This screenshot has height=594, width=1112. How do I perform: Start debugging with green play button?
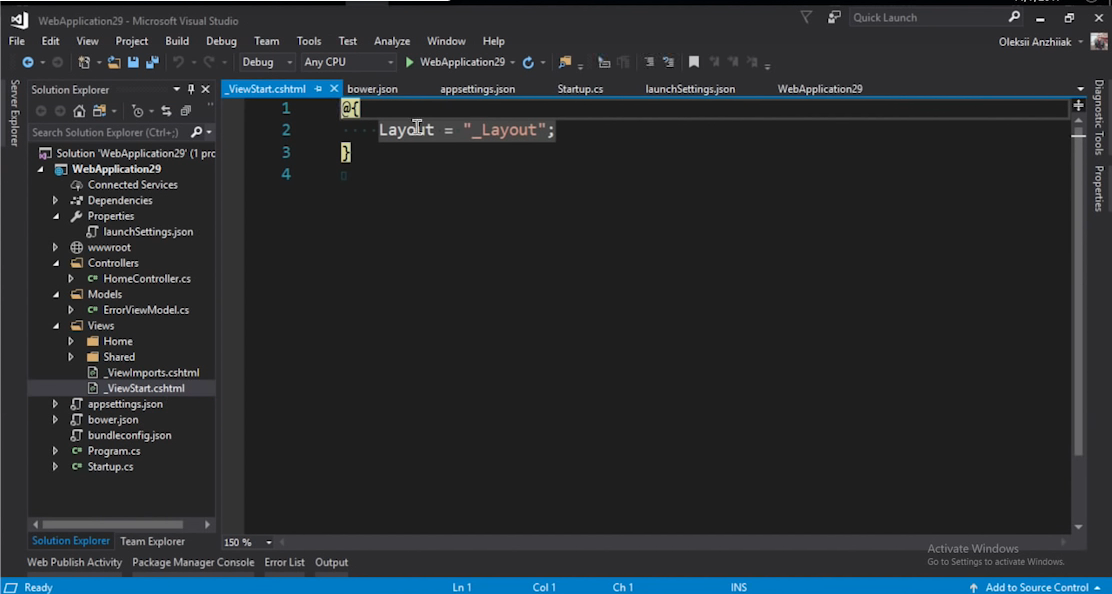[409, 62]
